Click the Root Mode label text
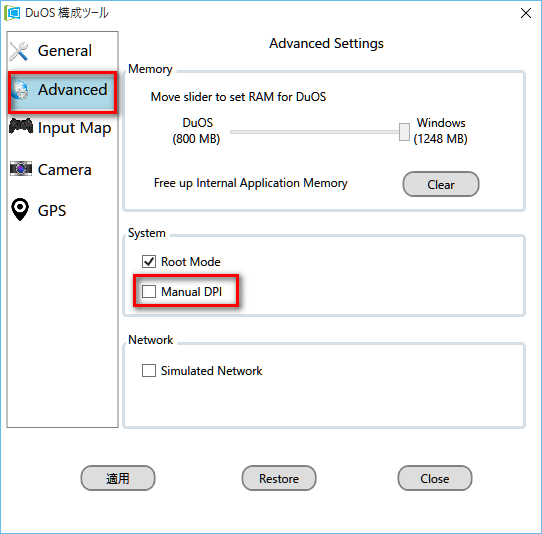 pos(190,262)
